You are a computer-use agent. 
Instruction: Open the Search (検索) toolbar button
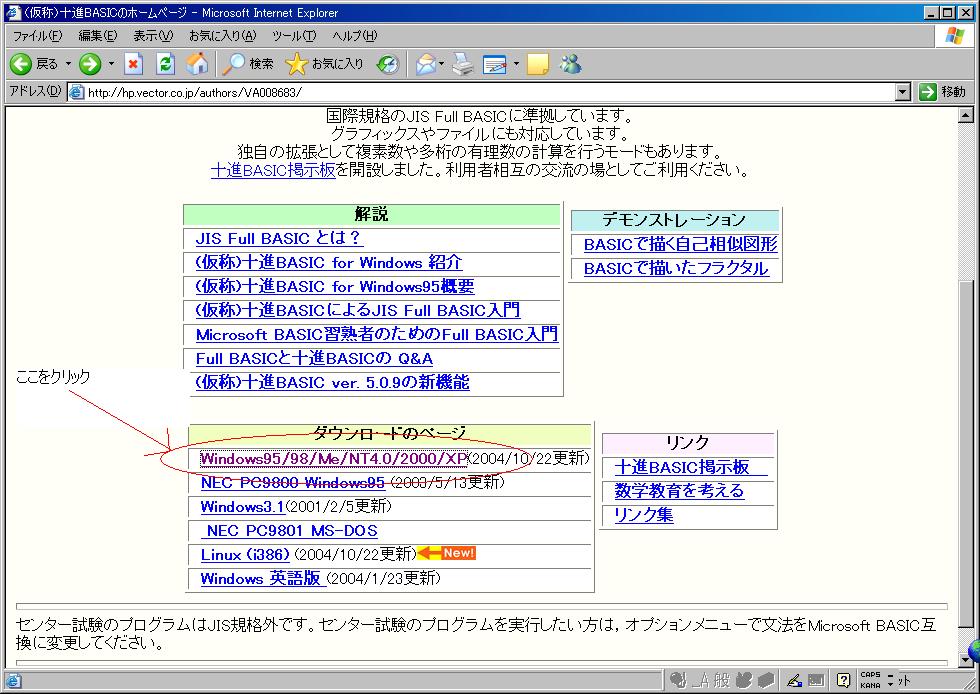[x=248, y=64]
